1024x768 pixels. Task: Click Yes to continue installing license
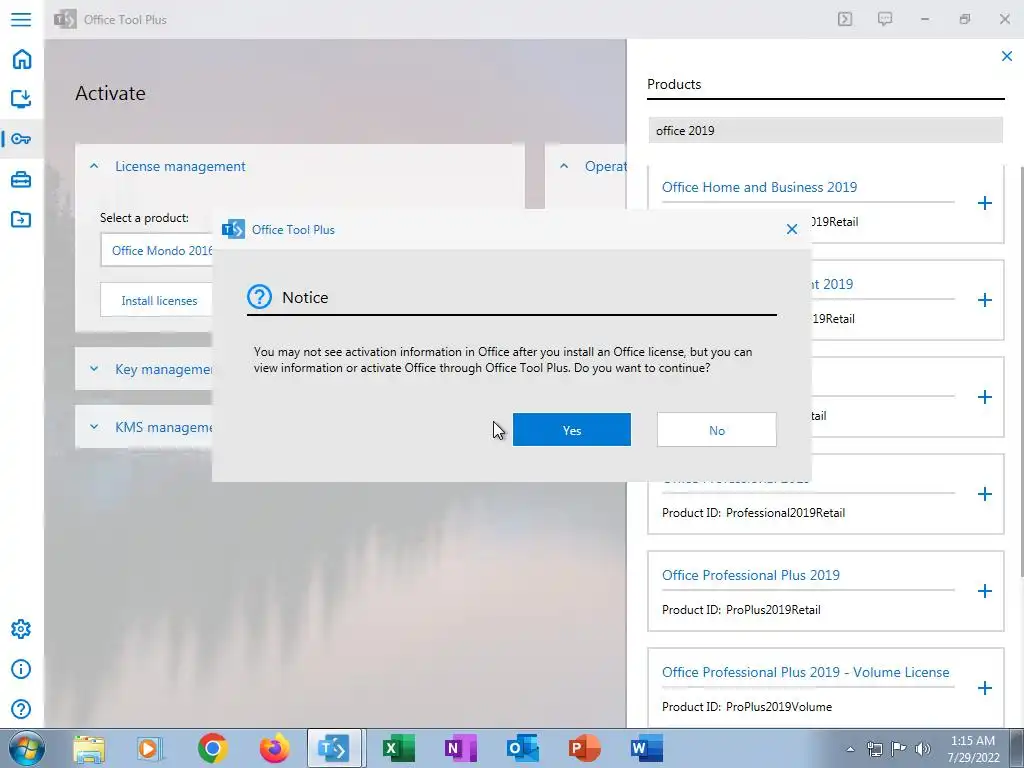click(571, 430)
